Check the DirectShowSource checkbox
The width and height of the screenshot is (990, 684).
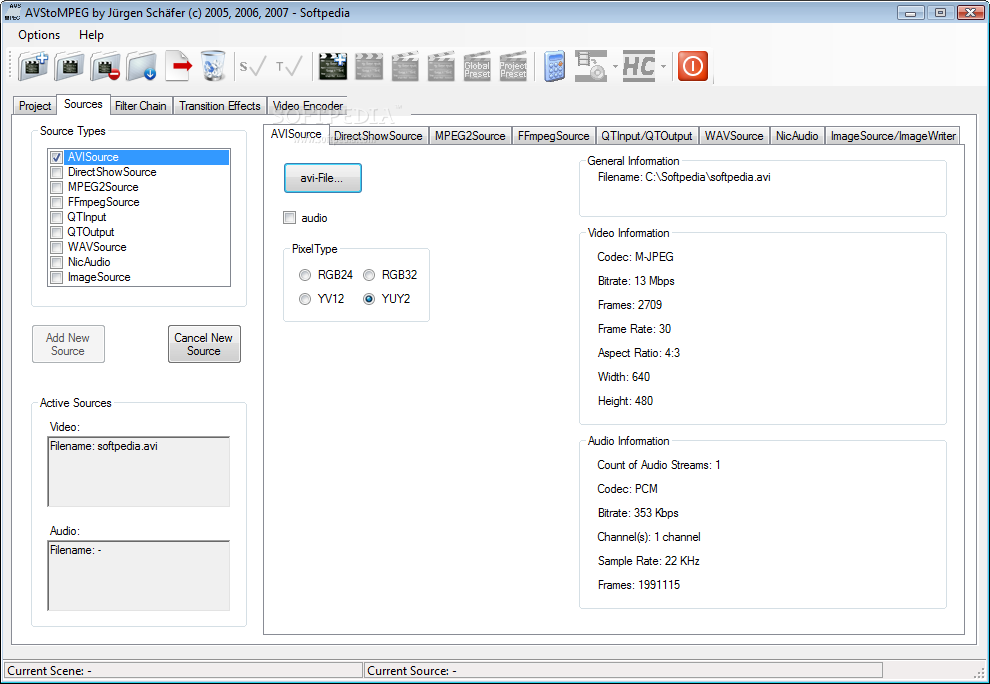tap(57, 172)
